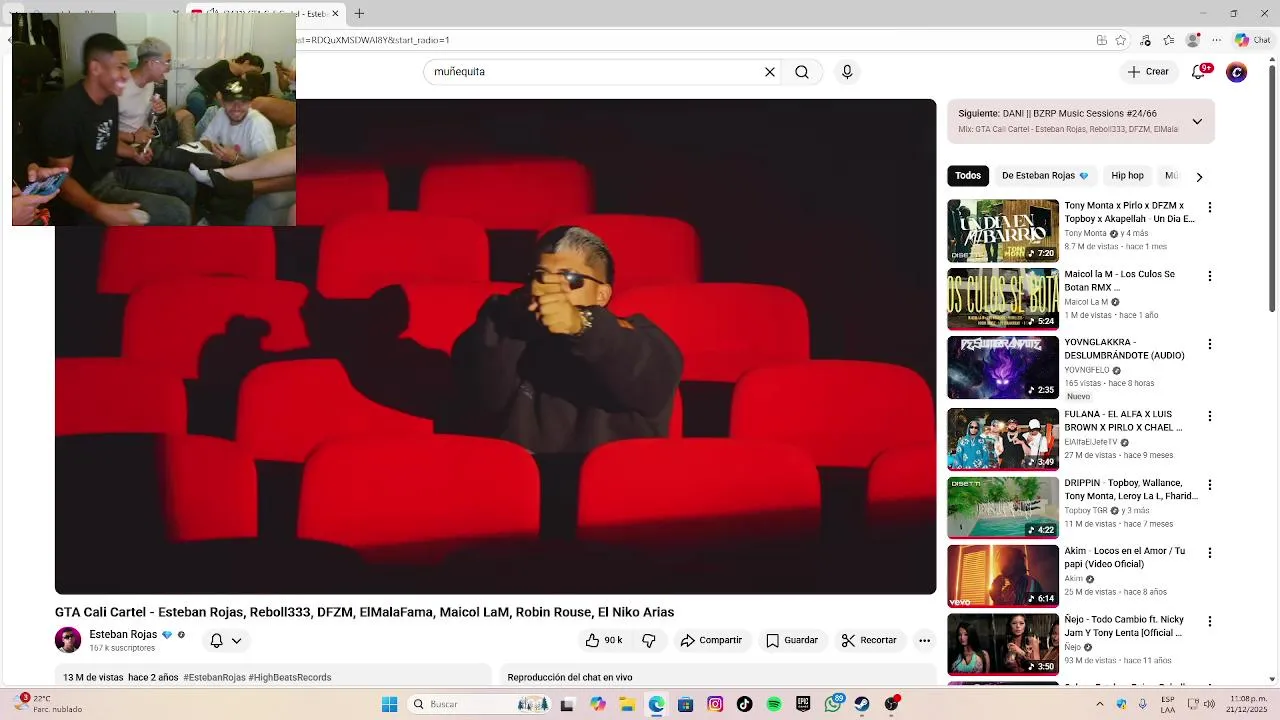Viewport: 1280px width, 720px height.
Task: Click the Guardar button
Action: click(792, 640)
